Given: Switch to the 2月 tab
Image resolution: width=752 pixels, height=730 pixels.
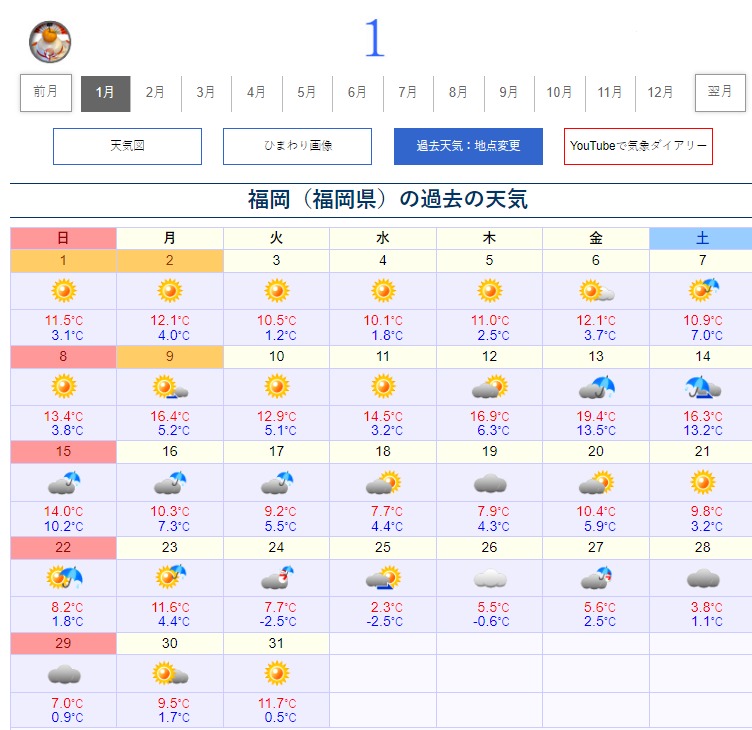Looking at the screenshot, I should pos(155,94).
